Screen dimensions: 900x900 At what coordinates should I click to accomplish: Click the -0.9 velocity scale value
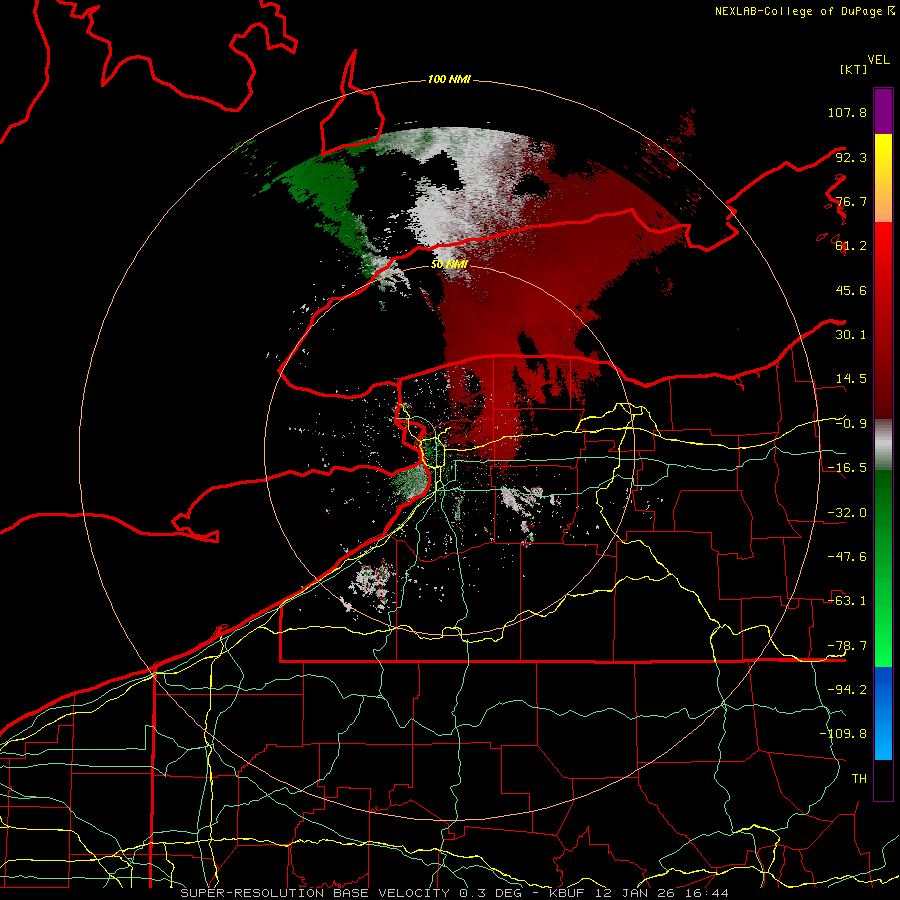(x=851, y=424)
